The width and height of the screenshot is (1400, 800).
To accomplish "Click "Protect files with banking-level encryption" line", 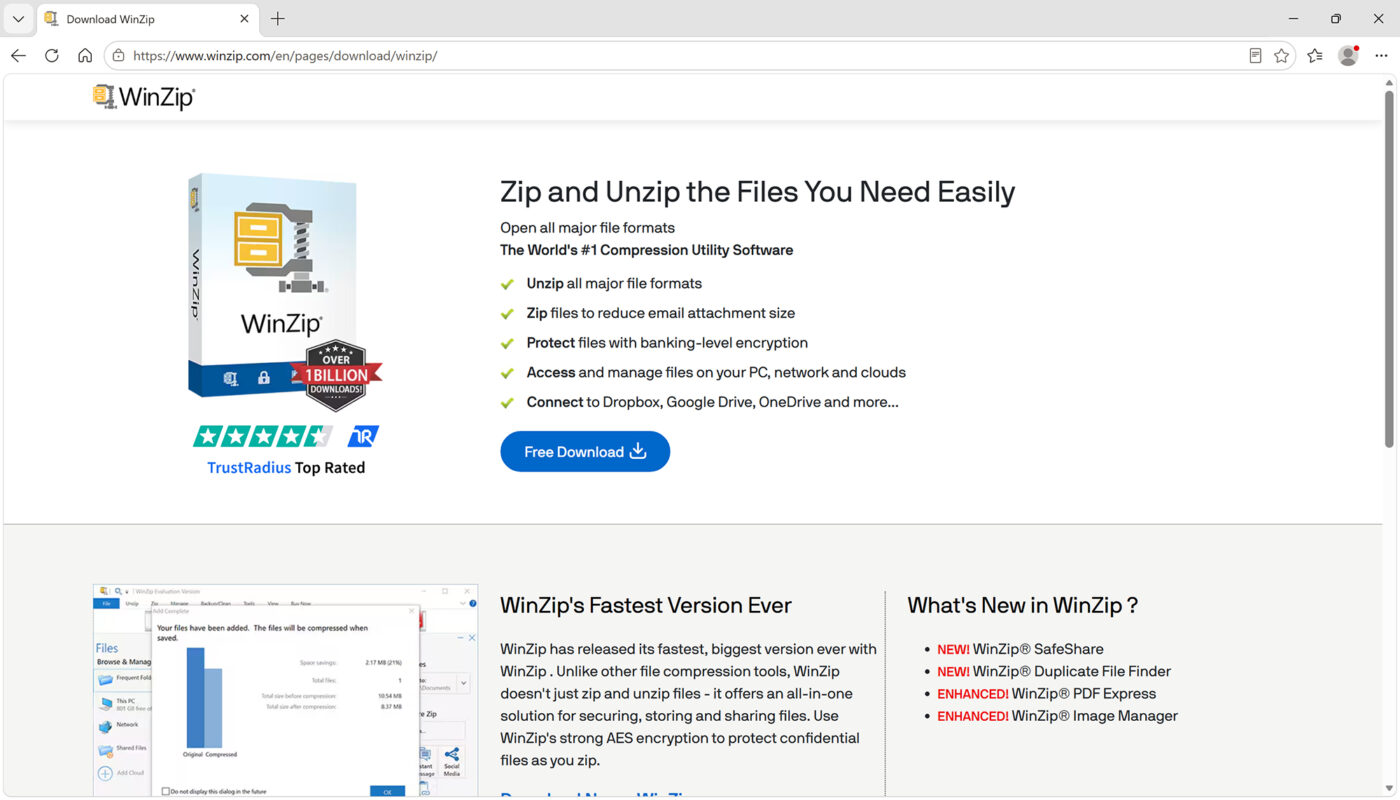I will [667, 343].
